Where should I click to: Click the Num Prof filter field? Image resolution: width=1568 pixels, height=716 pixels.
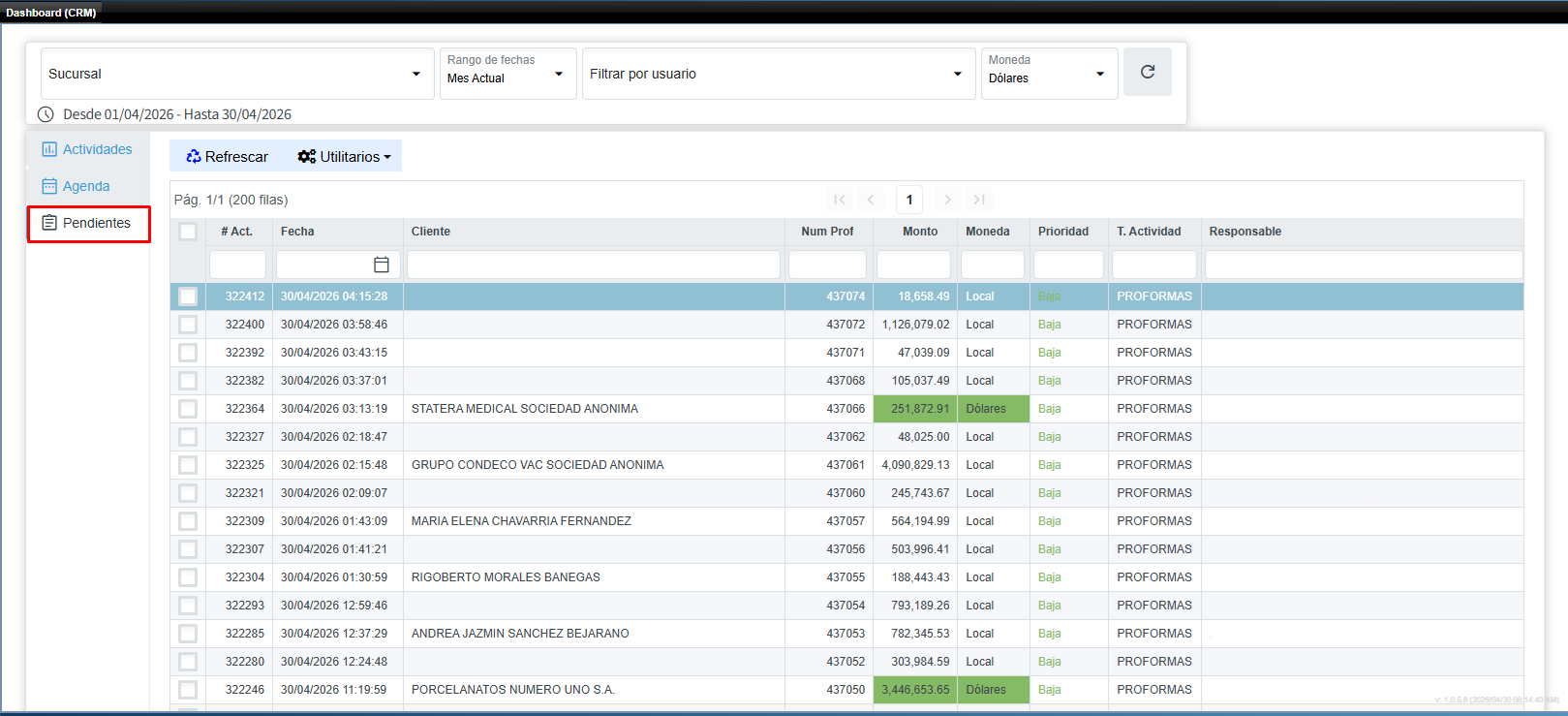click(x=828, y=265)
